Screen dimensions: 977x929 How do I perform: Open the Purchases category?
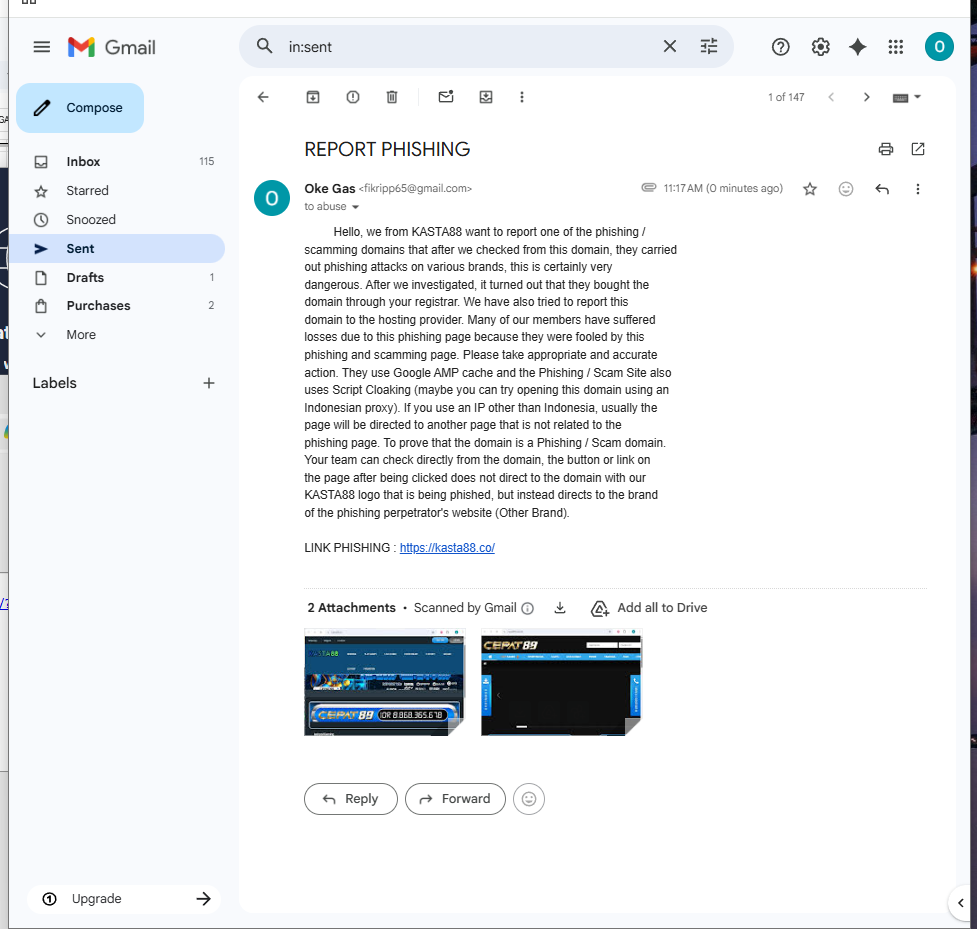pyautogui.click(x=117, y=305)
